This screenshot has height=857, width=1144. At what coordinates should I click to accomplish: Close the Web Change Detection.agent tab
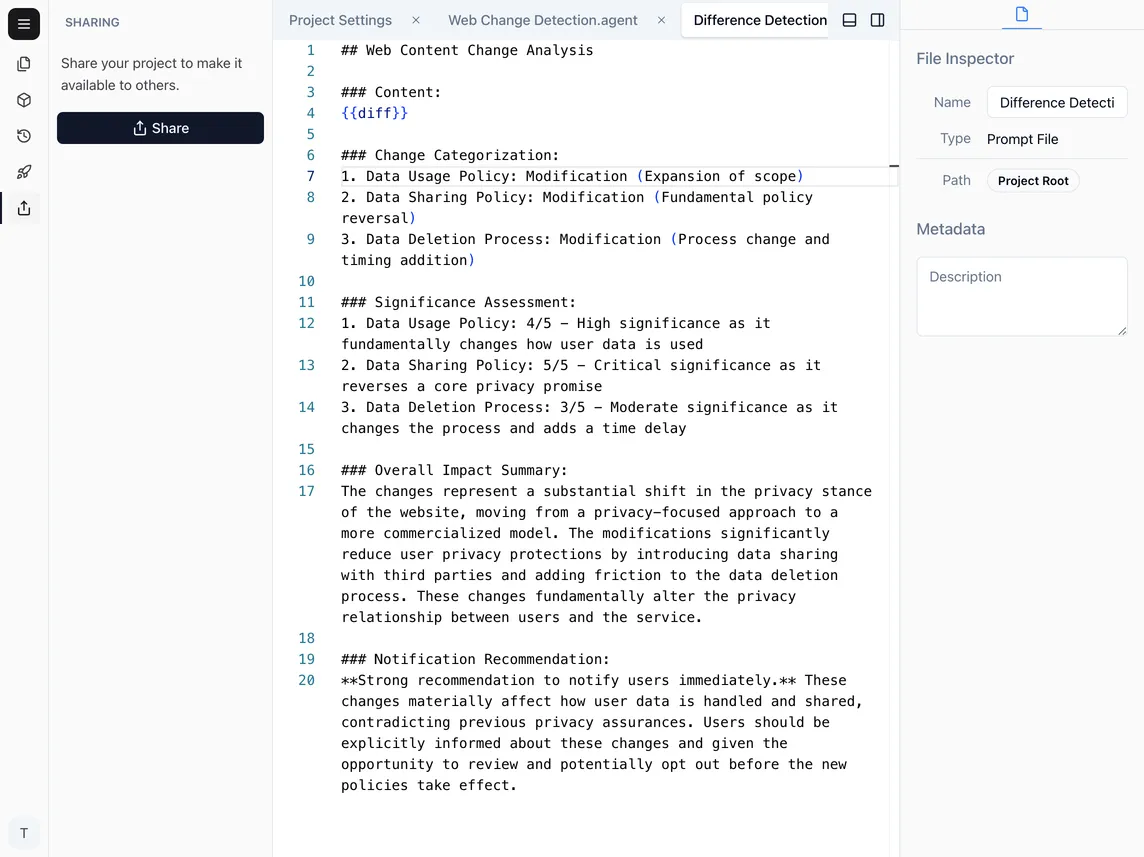click(x=661, y=19)
